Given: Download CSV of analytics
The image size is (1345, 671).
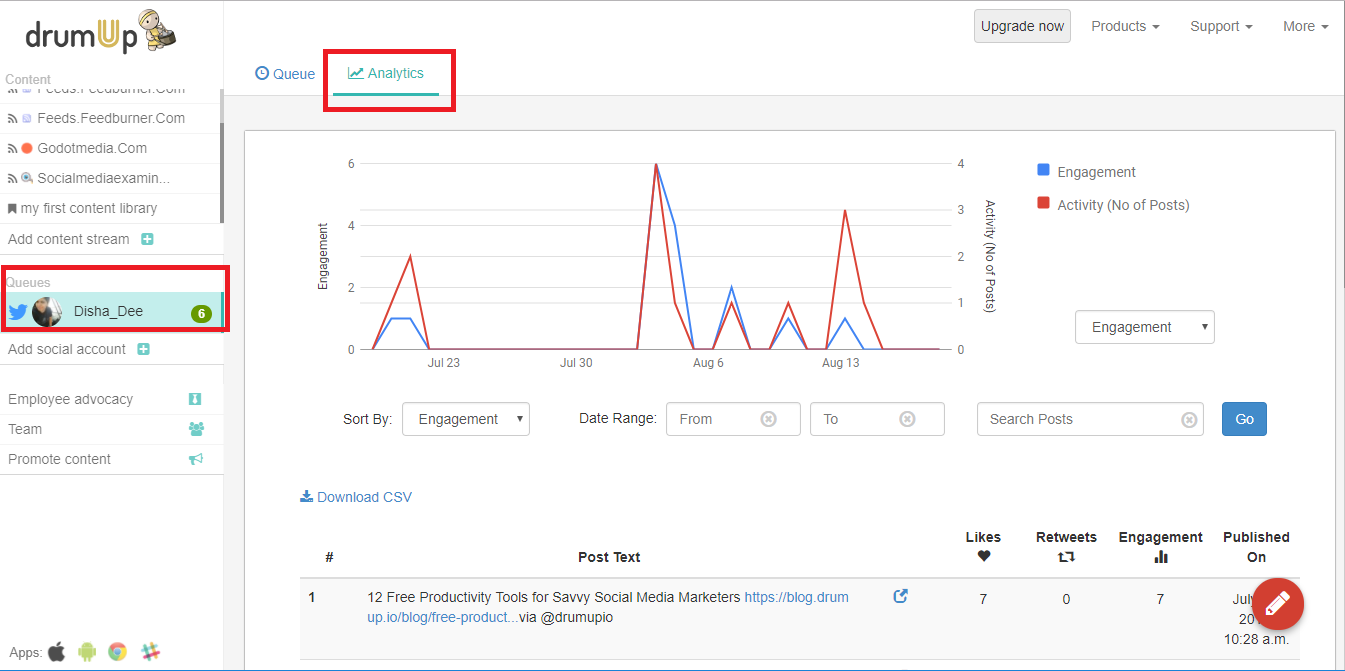Looking at the screenshot, I should pyautogui.click(x=356, y=497).
